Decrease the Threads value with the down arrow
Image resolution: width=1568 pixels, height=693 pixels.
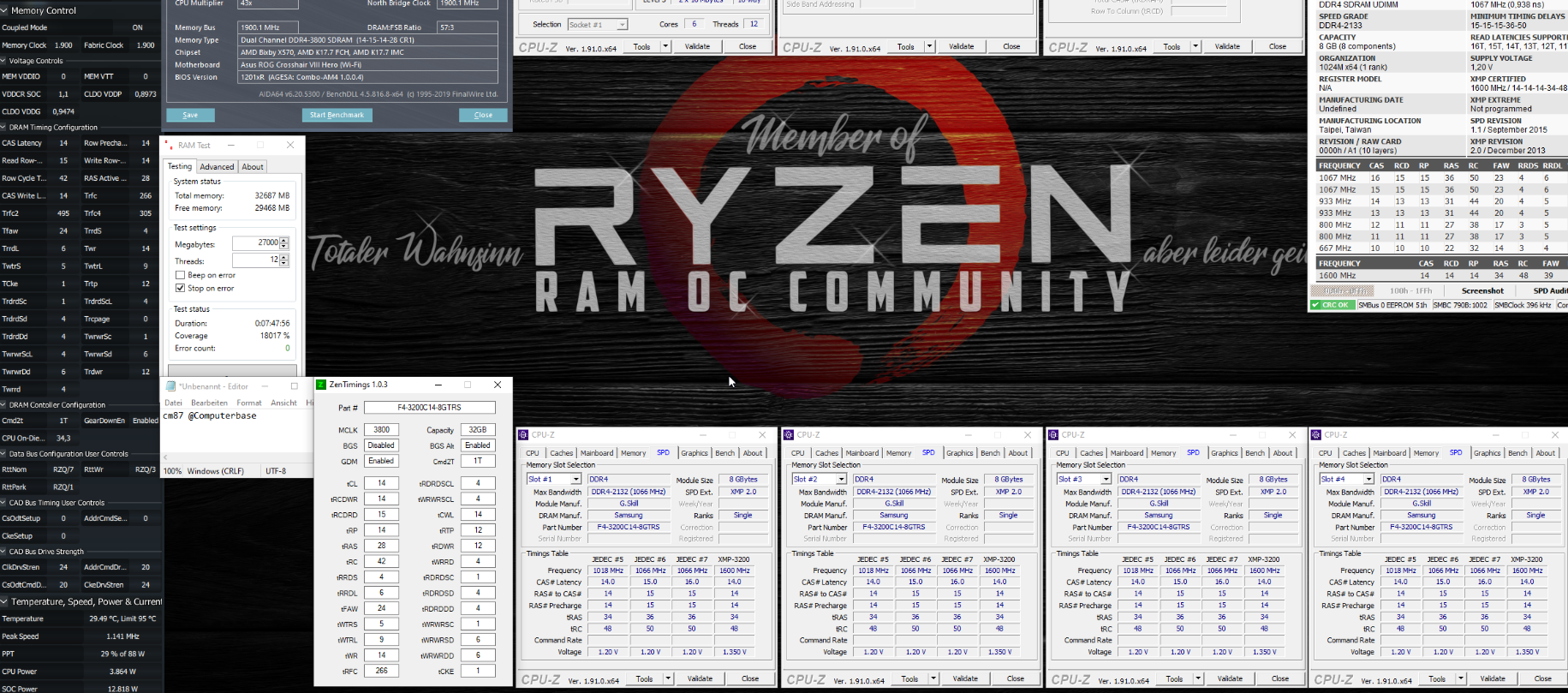coord(284,263)
